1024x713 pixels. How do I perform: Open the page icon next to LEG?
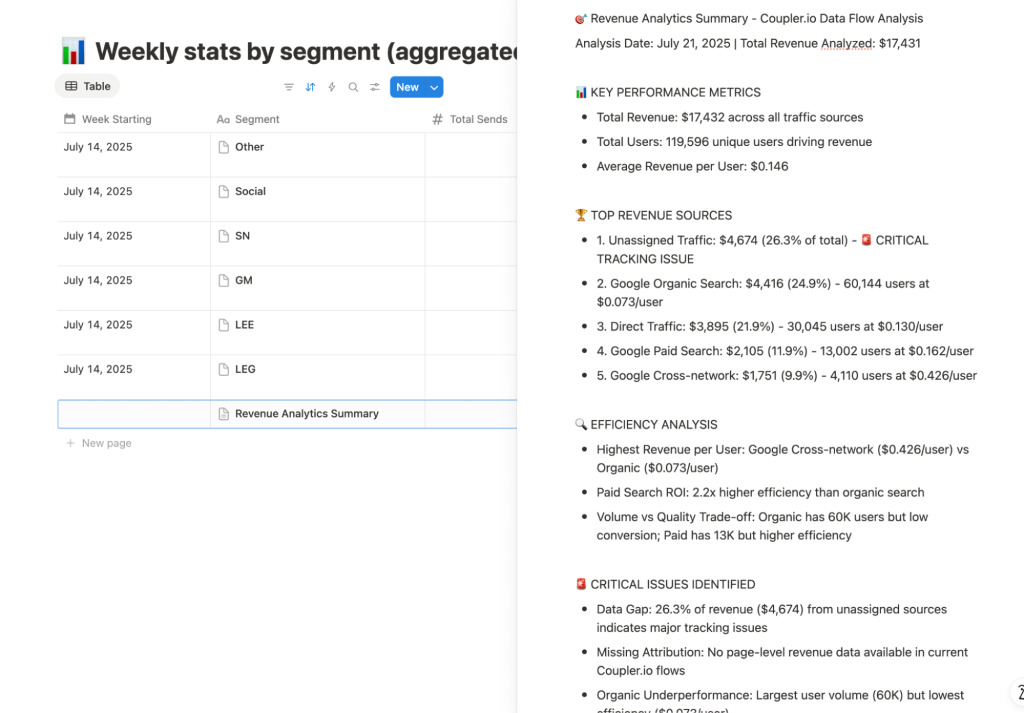click(223, 369)
